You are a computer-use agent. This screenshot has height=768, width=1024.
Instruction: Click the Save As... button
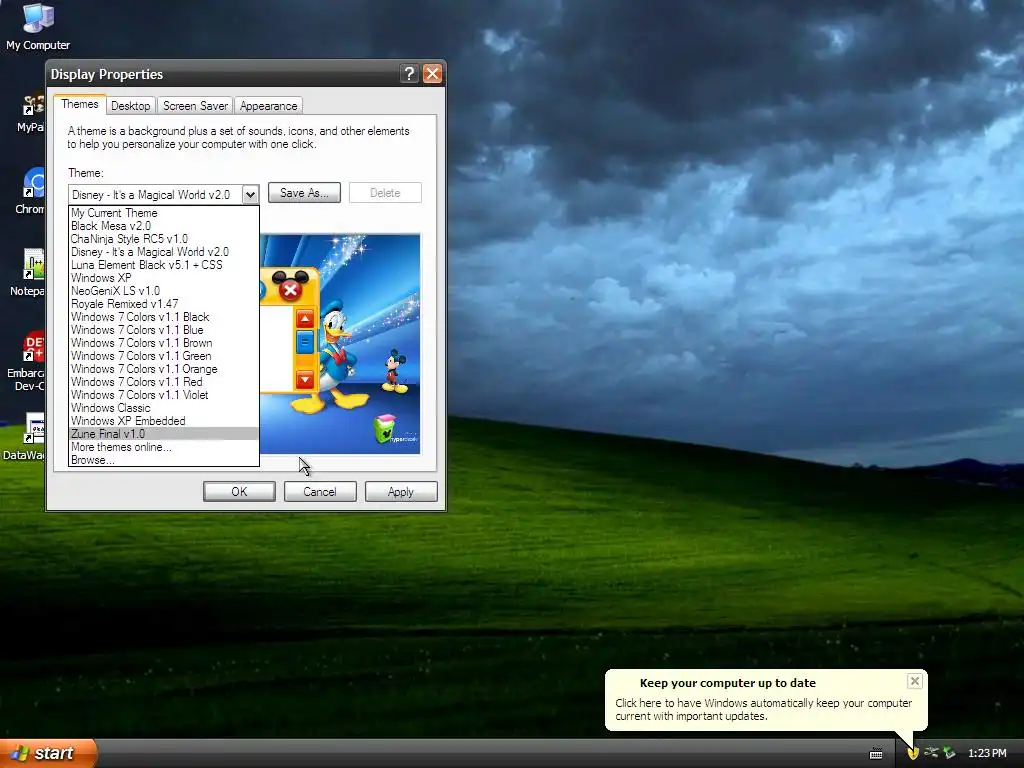coord(304,193)
